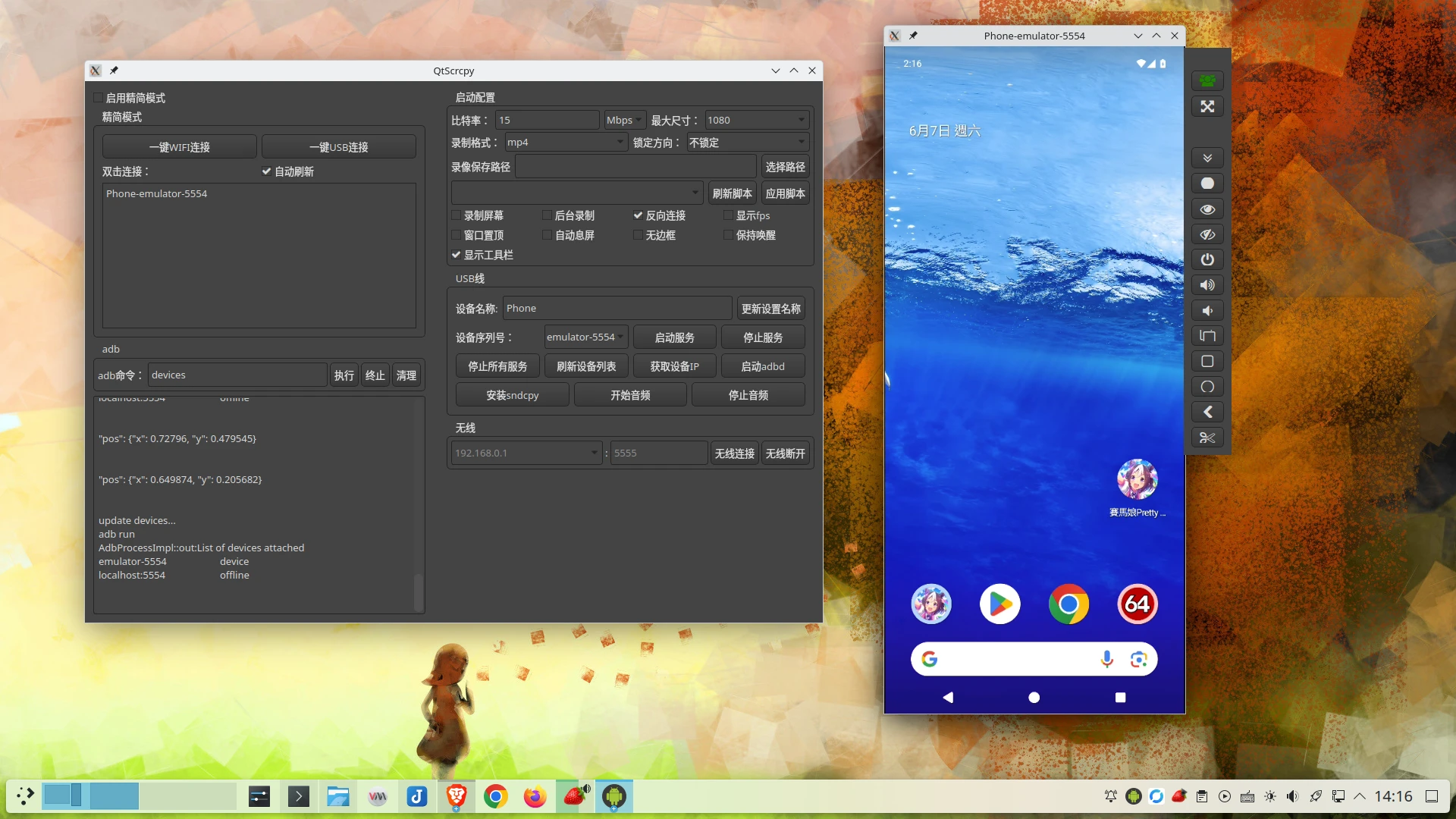
Task: Select Phone-emulator-5554 in the device list
Action: [157, 193]
